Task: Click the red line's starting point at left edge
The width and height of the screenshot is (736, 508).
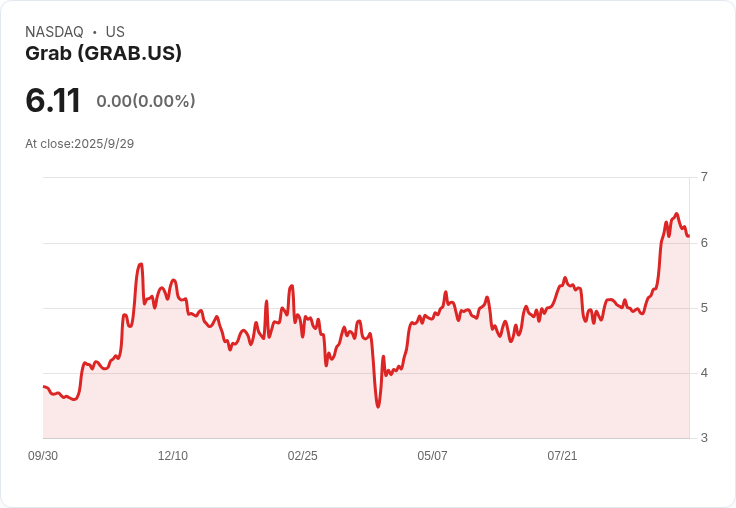Action: click(43, 386)
